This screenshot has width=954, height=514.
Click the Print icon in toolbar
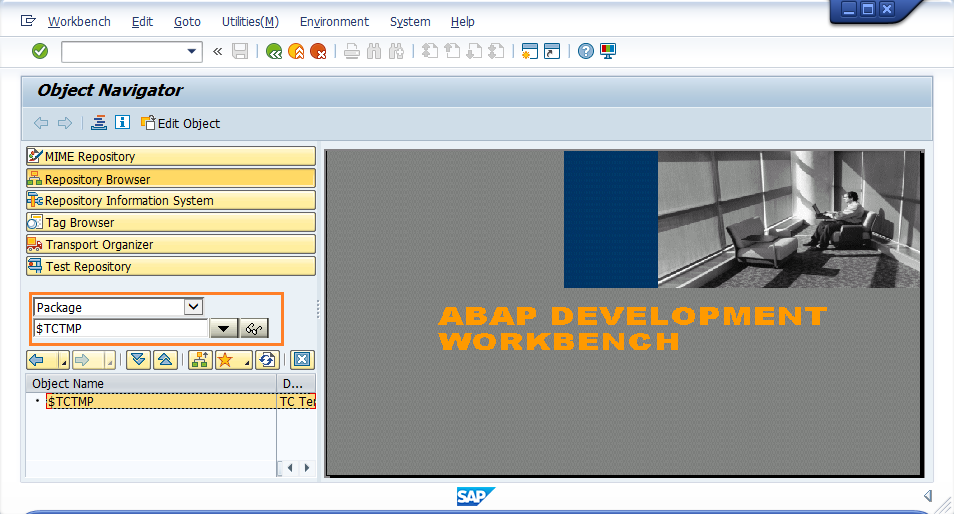coord(352,52)
